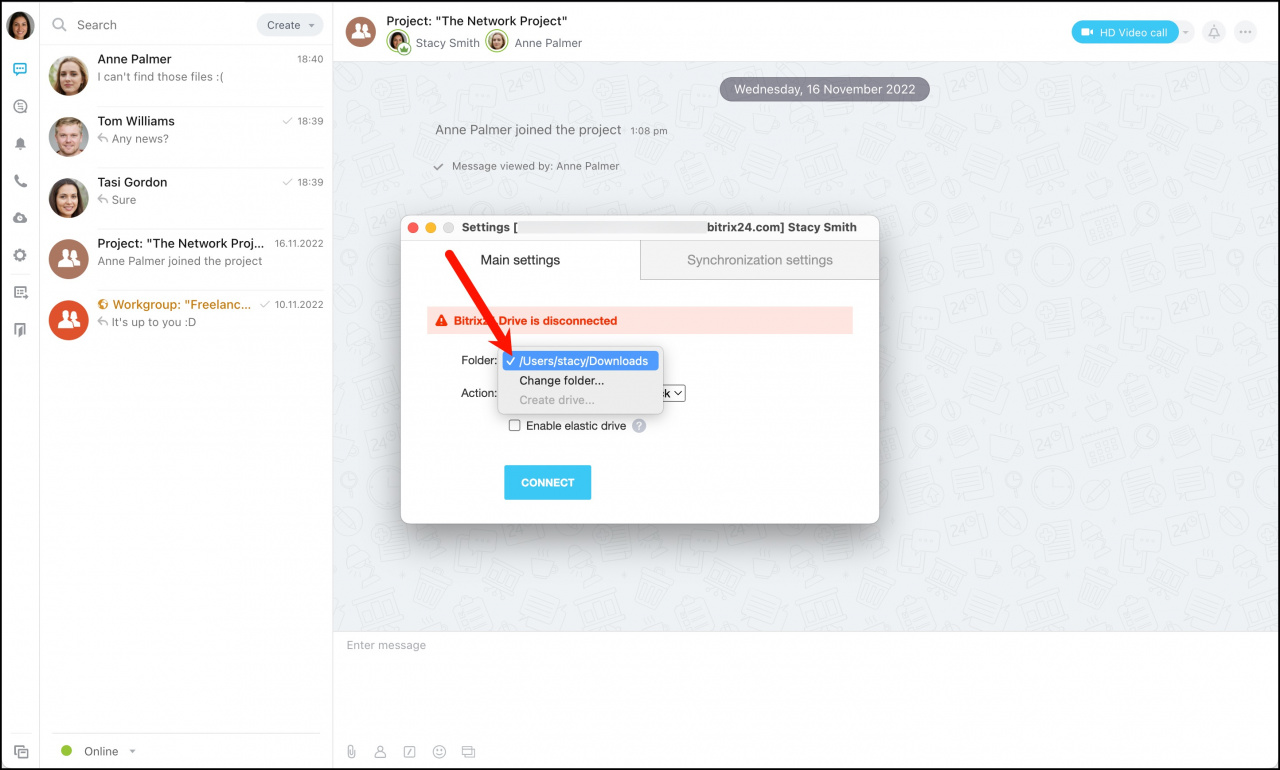Open the comments/discussions icon in left sidebar
The height and width of the screenshot is (770, 1280).
[20, 106]
